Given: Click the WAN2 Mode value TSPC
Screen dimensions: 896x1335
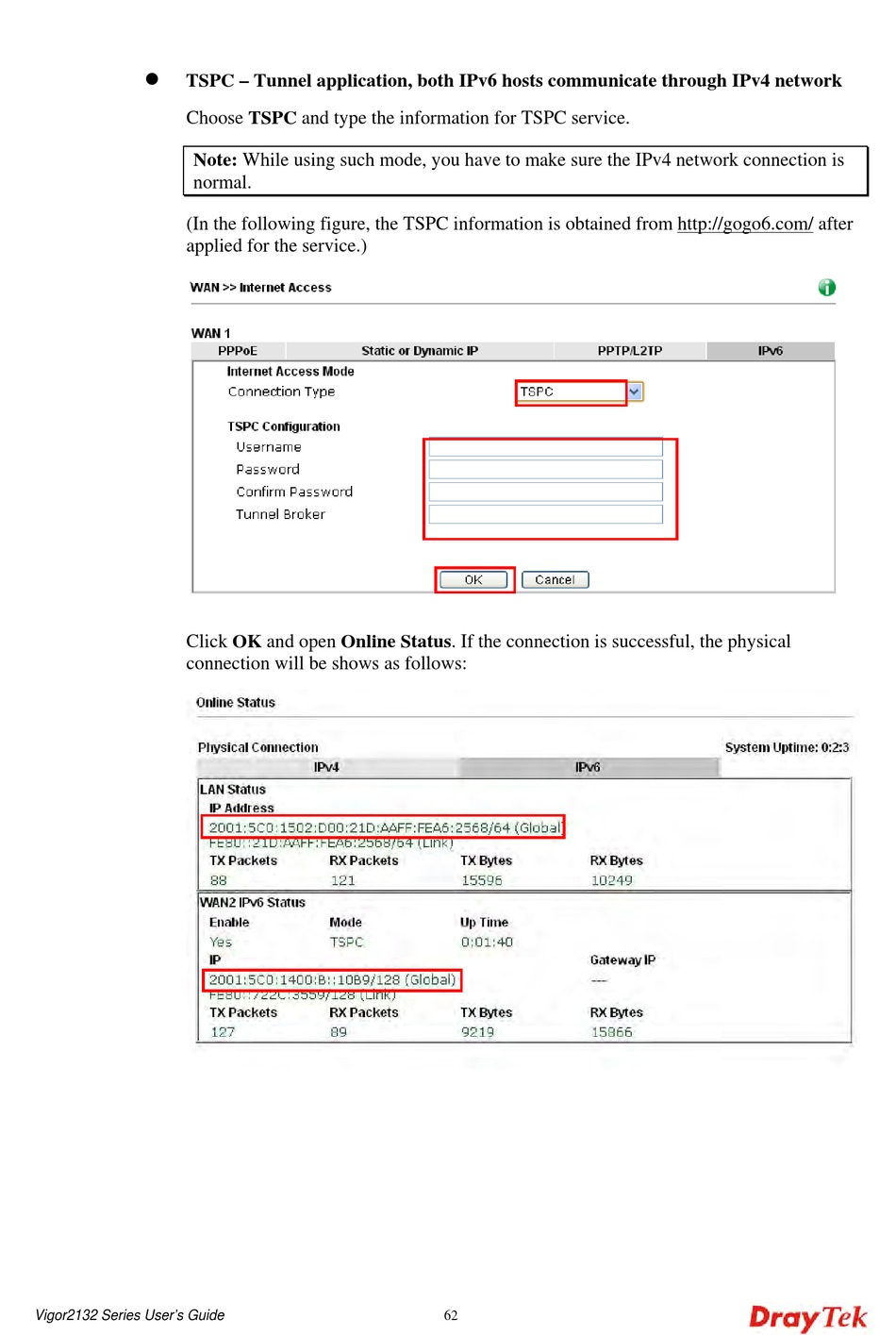Looking at the screenshot, I should [x=346, y=943].
